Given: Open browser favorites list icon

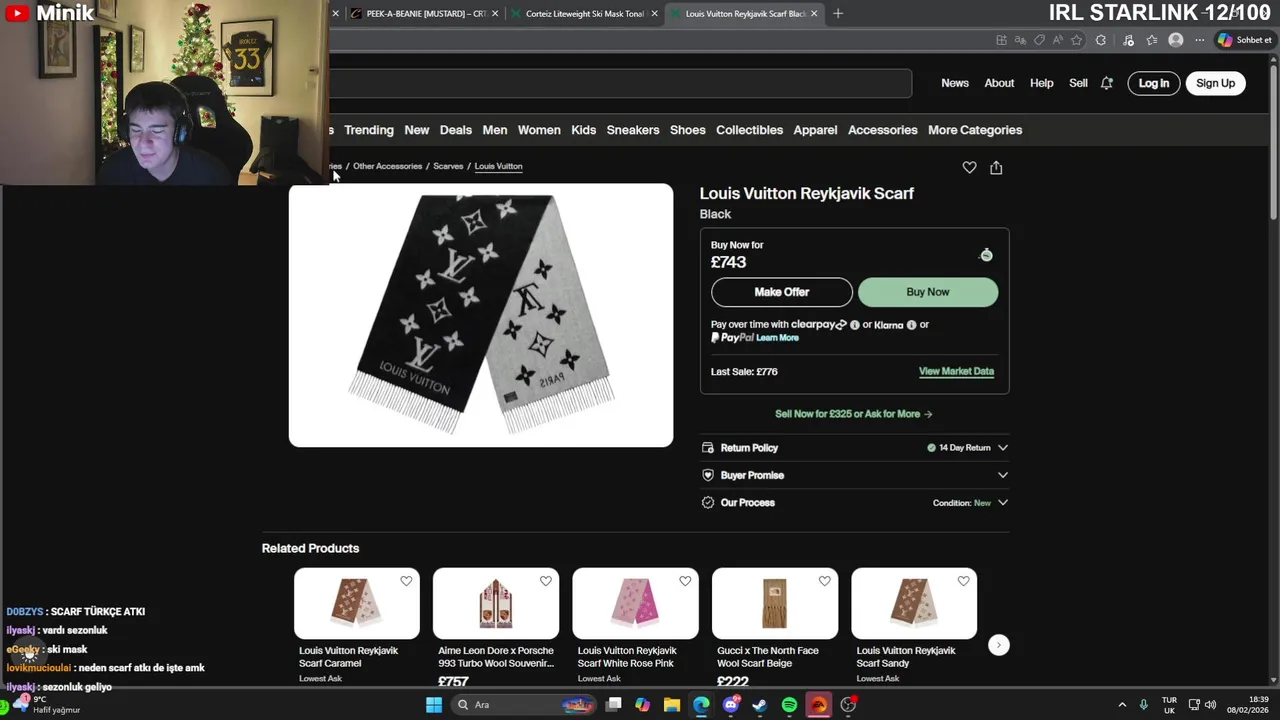Looking at the screenshot, I should pos(1152,40).
